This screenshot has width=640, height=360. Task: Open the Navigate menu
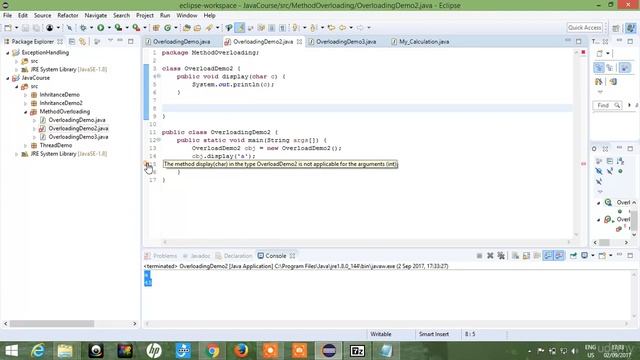coord(96,16)
